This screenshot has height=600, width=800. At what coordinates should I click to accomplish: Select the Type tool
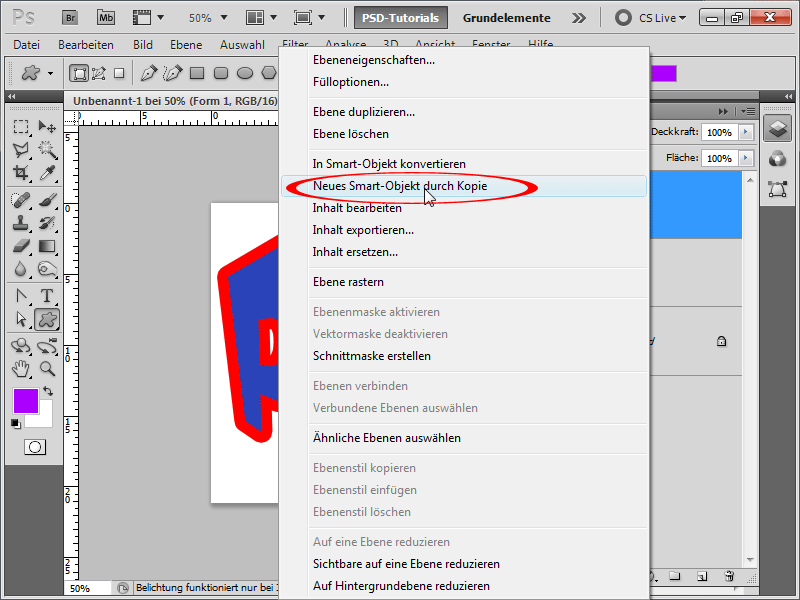coord(47,296)
